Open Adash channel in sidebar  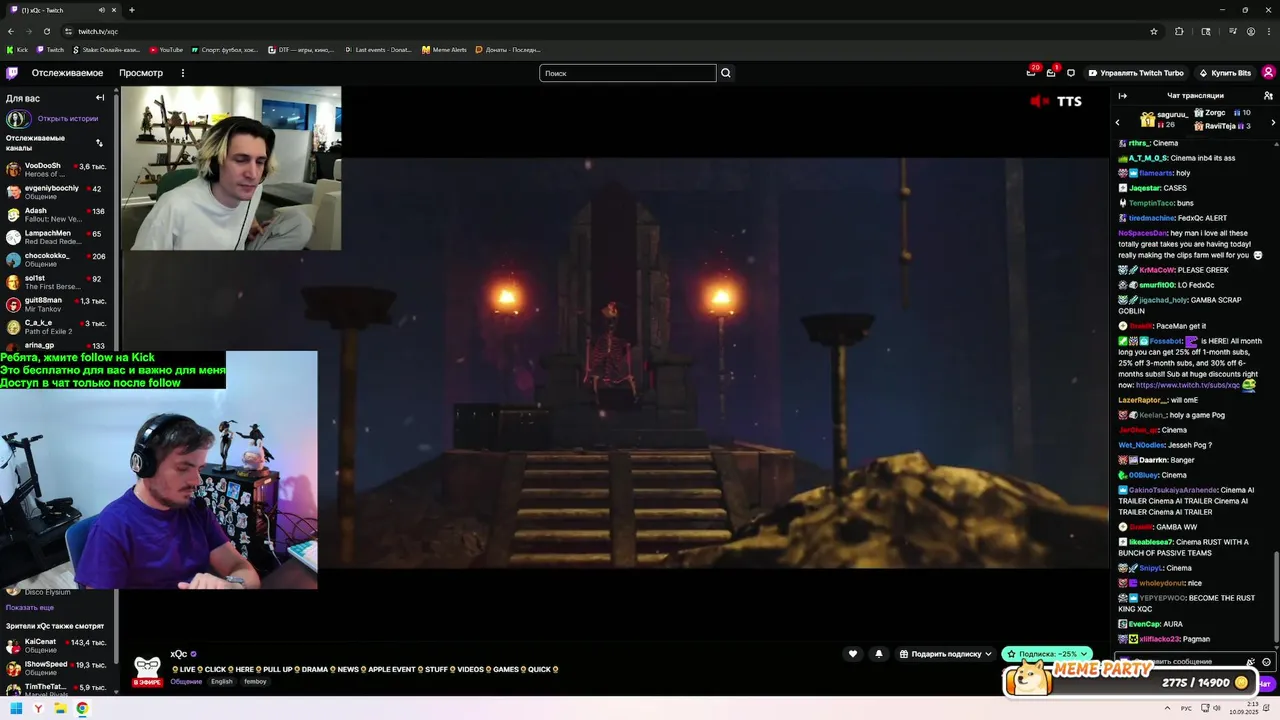point(59,215)
